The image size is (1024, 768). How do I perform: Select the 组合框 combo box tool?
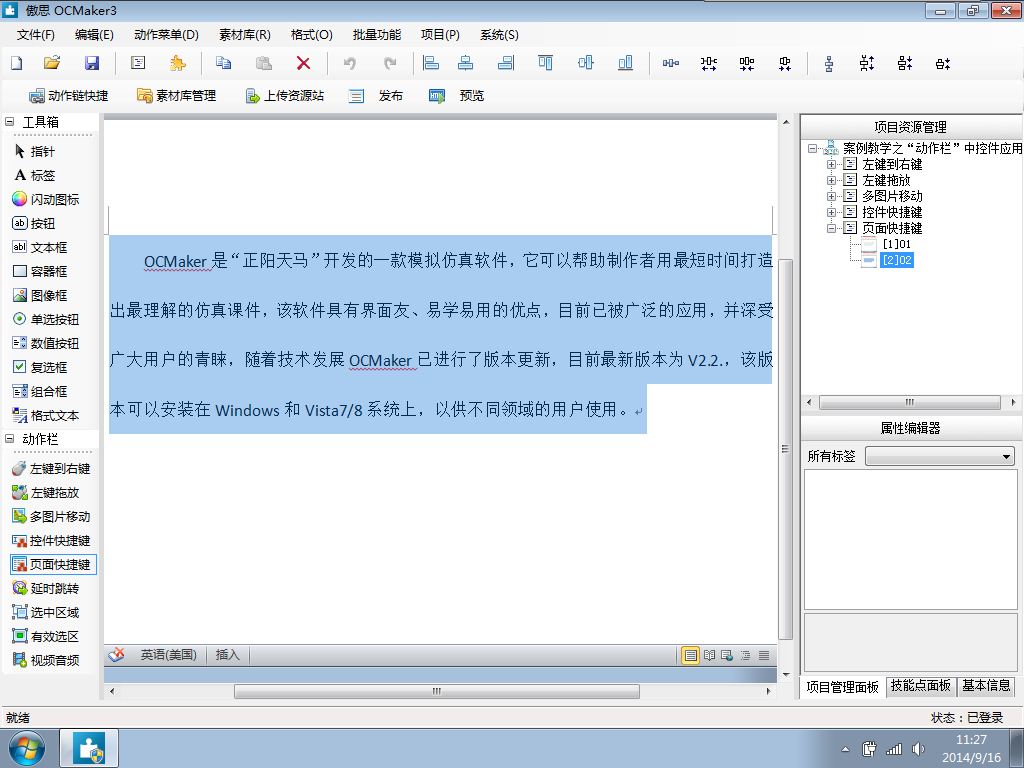coord(40,391)
